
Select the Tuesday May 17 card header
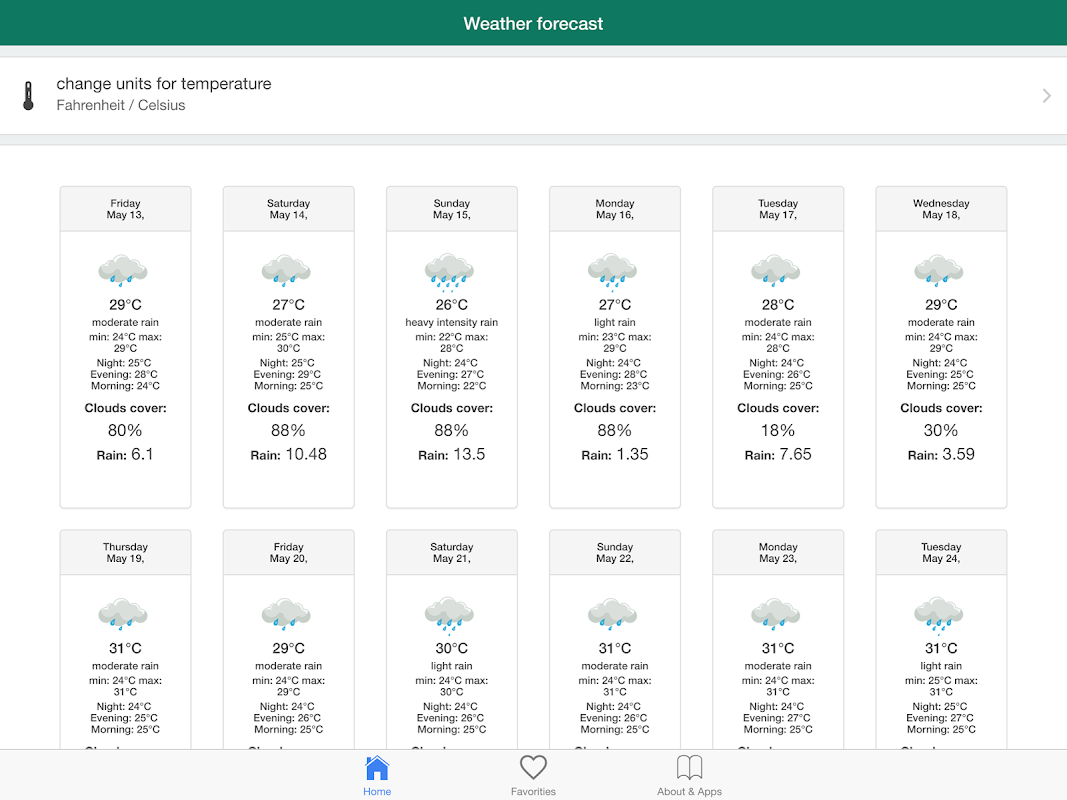pyautogui.click(x=778, y=209)
